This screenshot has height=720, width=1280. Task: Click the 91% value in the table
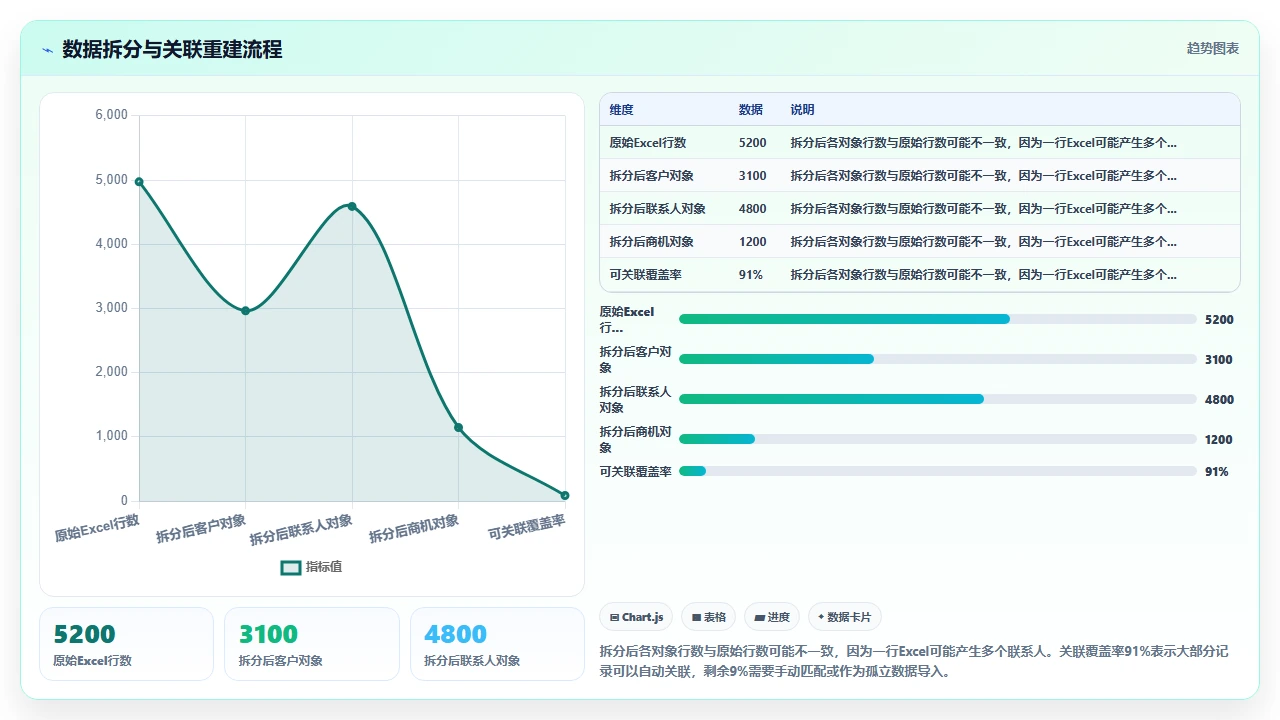tap(751, 275)
